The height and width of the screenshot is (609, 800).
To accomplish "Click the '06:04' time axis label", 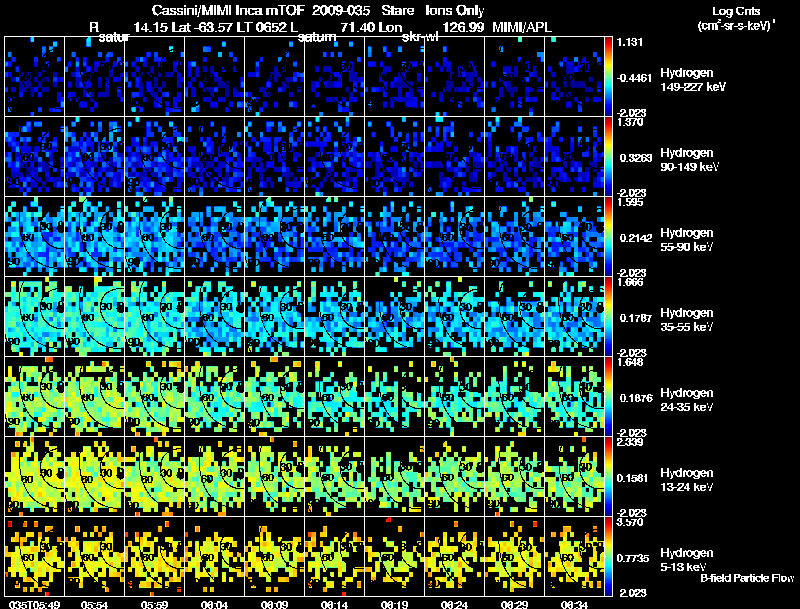I will [214, 604].
